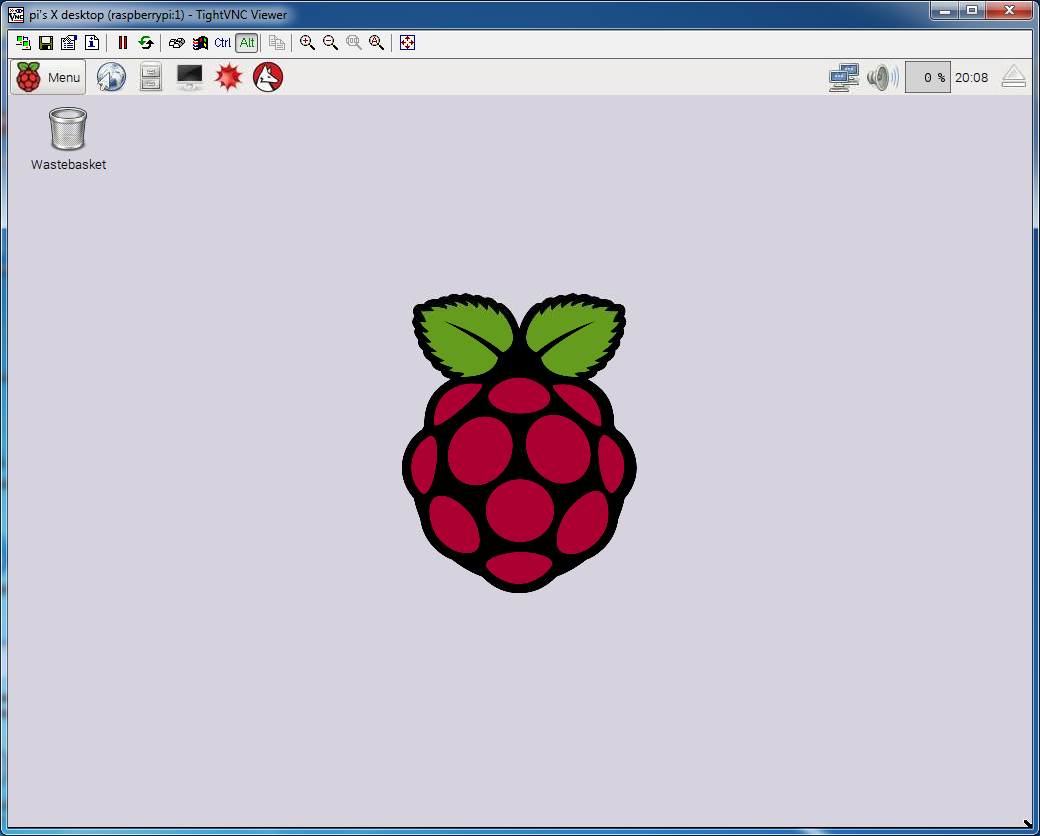Viewport: 1040px width, 836px height.
Task: Click the panel clock showing 20:08
Action: click(x=972, y=78)
